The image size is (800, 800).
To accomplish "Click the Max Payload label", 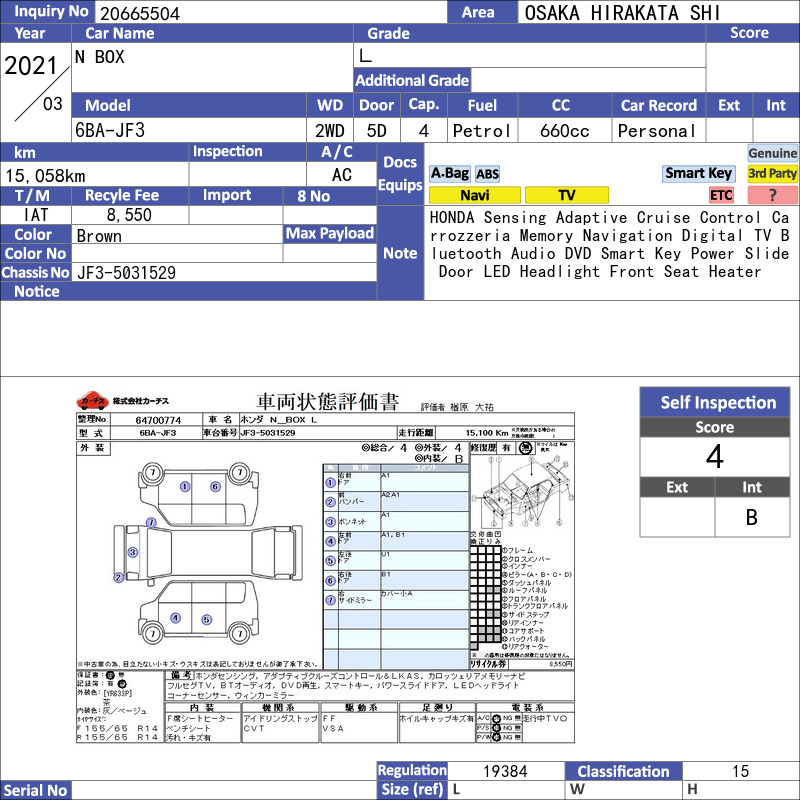I will pos(330,233).
